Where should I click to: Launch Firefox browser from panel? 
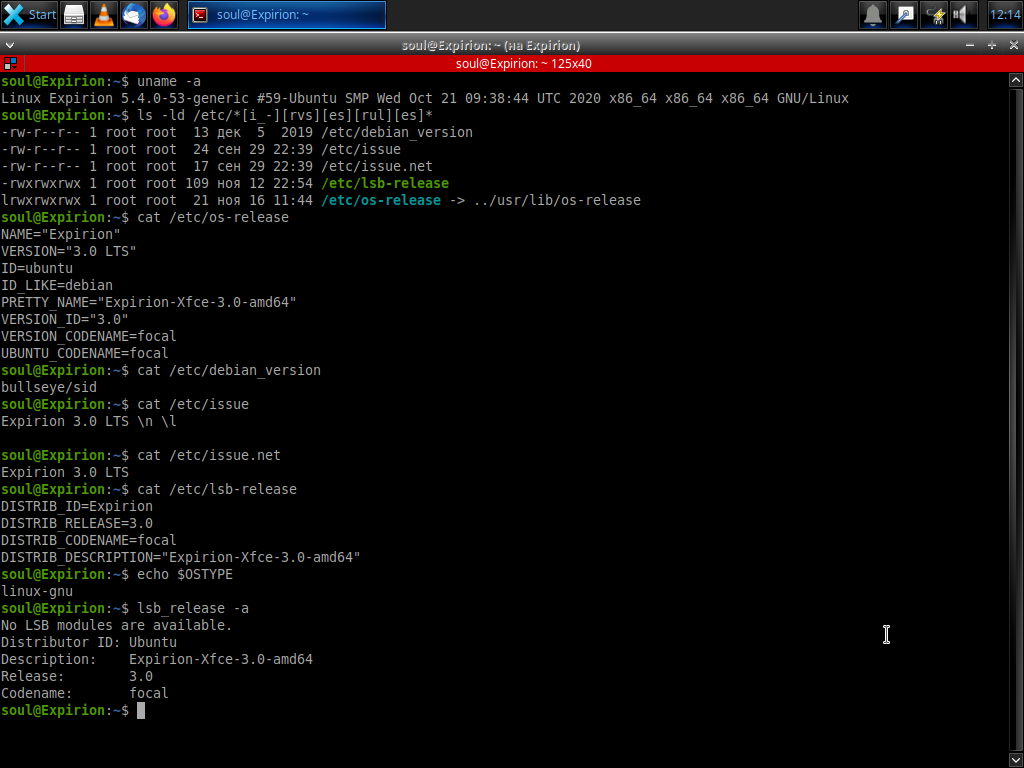(x=164, y=15)
